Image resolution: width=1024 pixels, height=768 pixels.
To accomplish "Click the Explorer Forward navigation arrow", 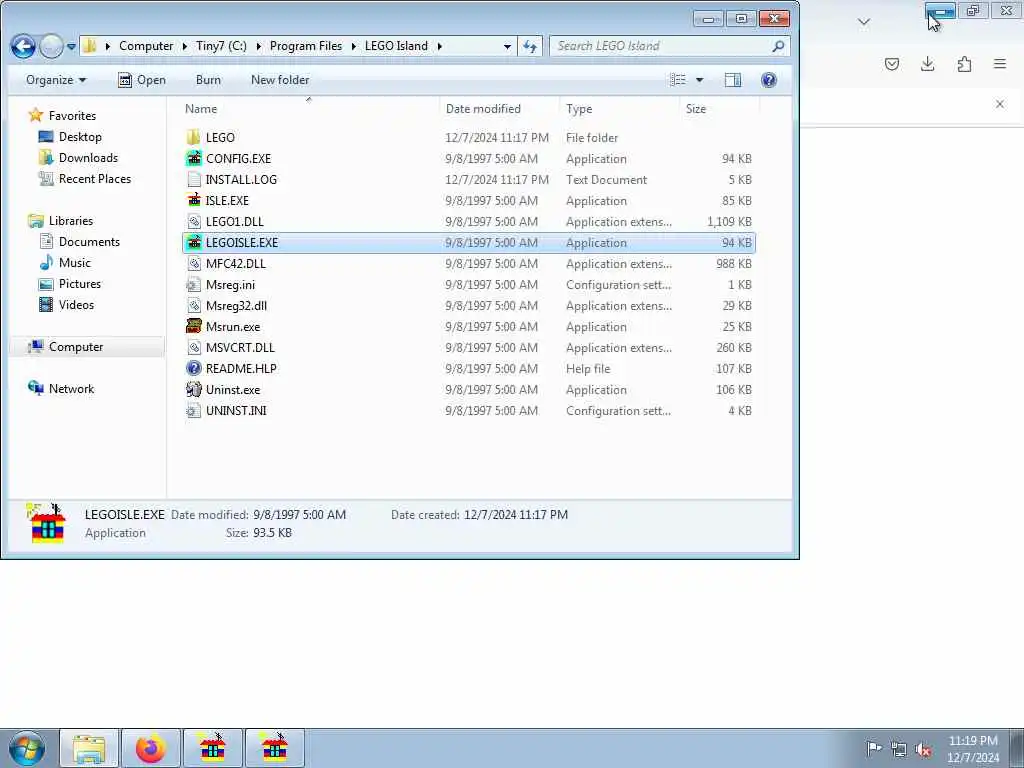I will 51,46.
